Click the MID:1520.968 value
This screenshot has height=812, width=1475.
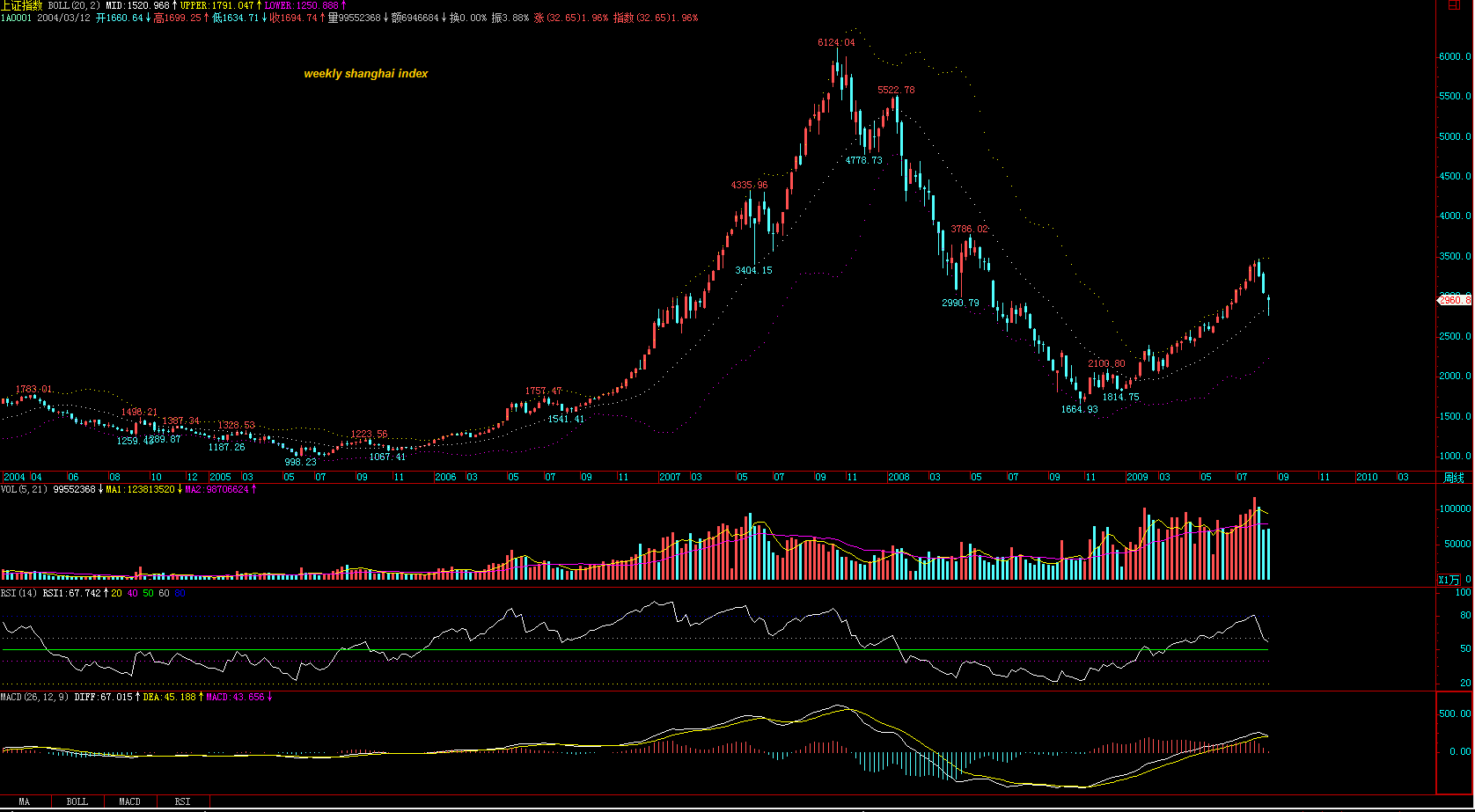coord(137,5)
